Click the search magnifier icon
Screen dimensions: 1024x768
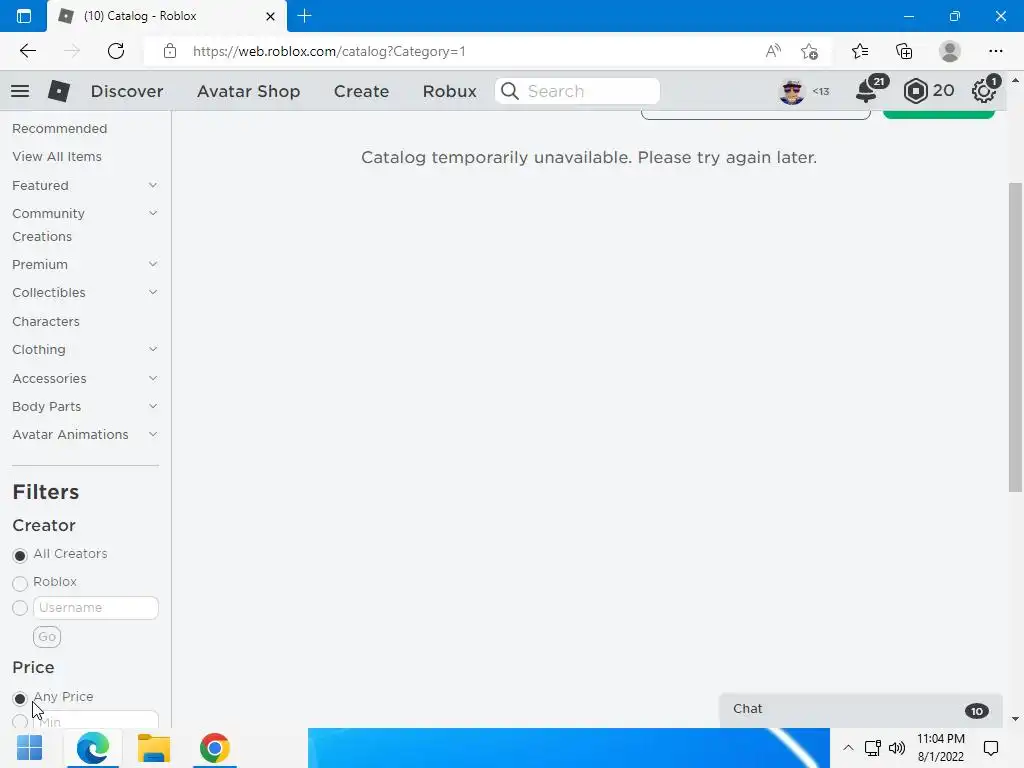510,91
